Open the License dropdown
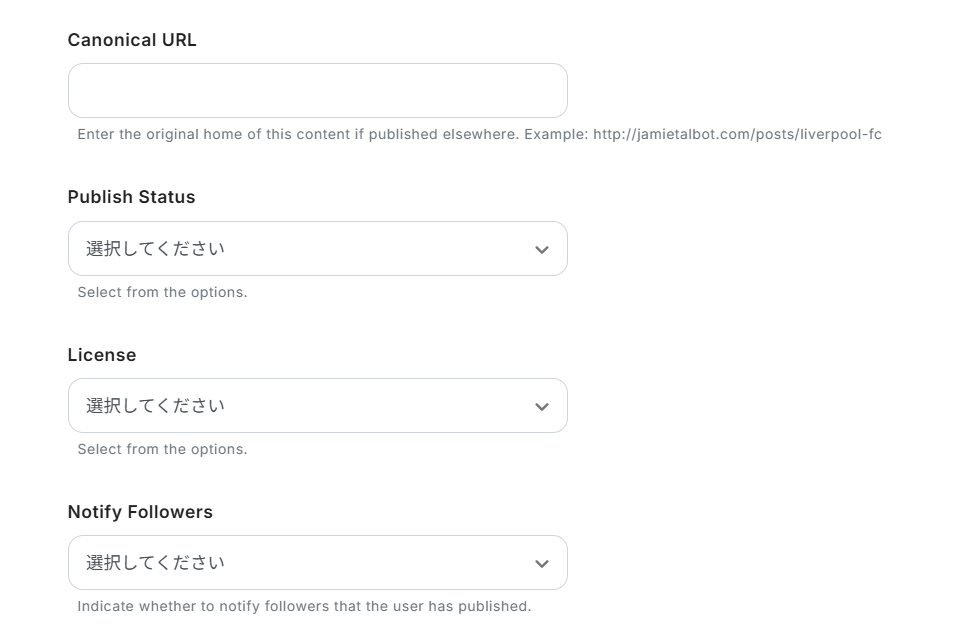This screenshot has width=965, height=644. click(x=317, y=406)
